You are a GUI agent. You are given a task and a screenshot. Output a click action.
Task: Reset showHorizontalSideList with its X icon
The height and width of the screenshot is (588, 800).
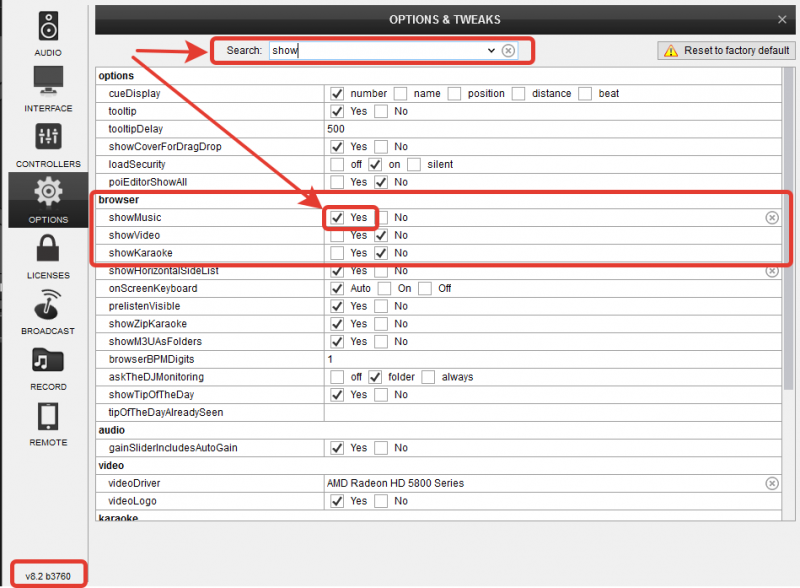tap(772, 271)
